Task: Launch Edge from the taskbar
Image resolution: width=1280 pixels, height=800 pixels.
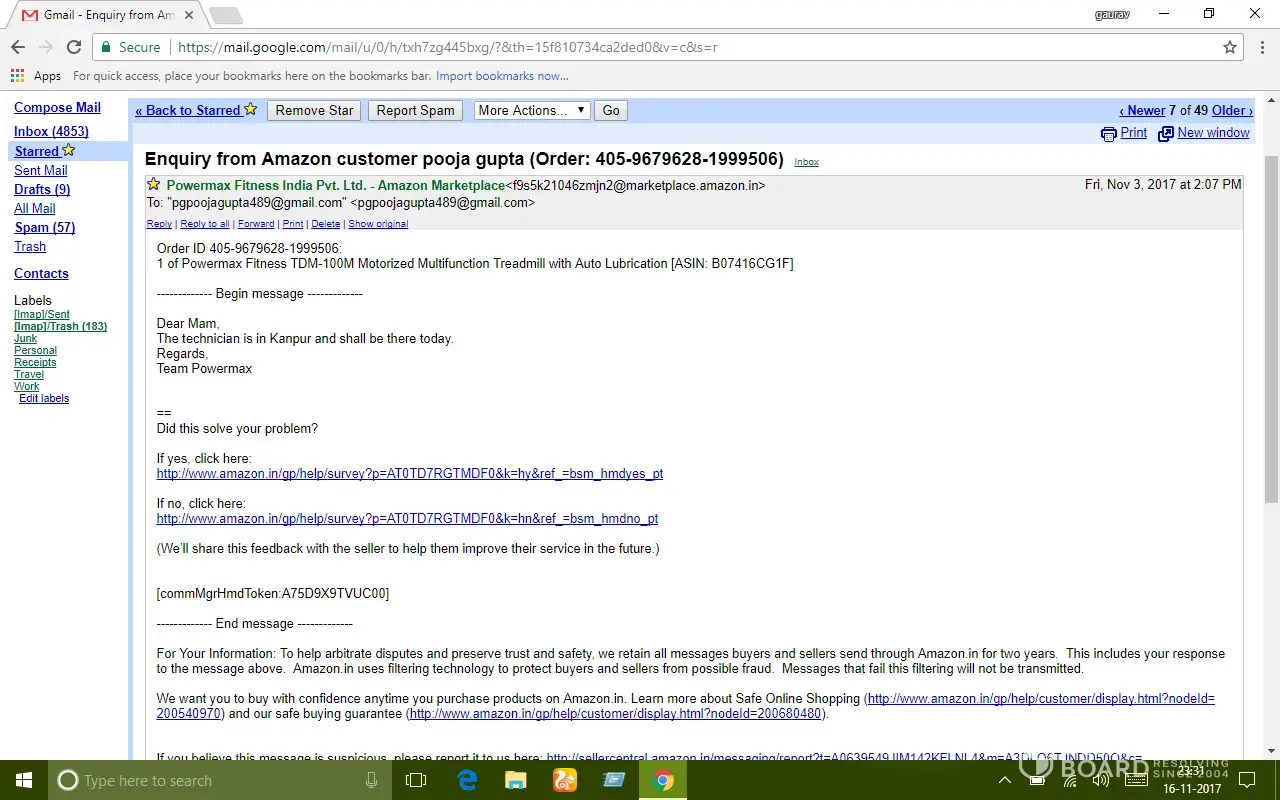Action: pyautogui.click(x=467, y=780)
